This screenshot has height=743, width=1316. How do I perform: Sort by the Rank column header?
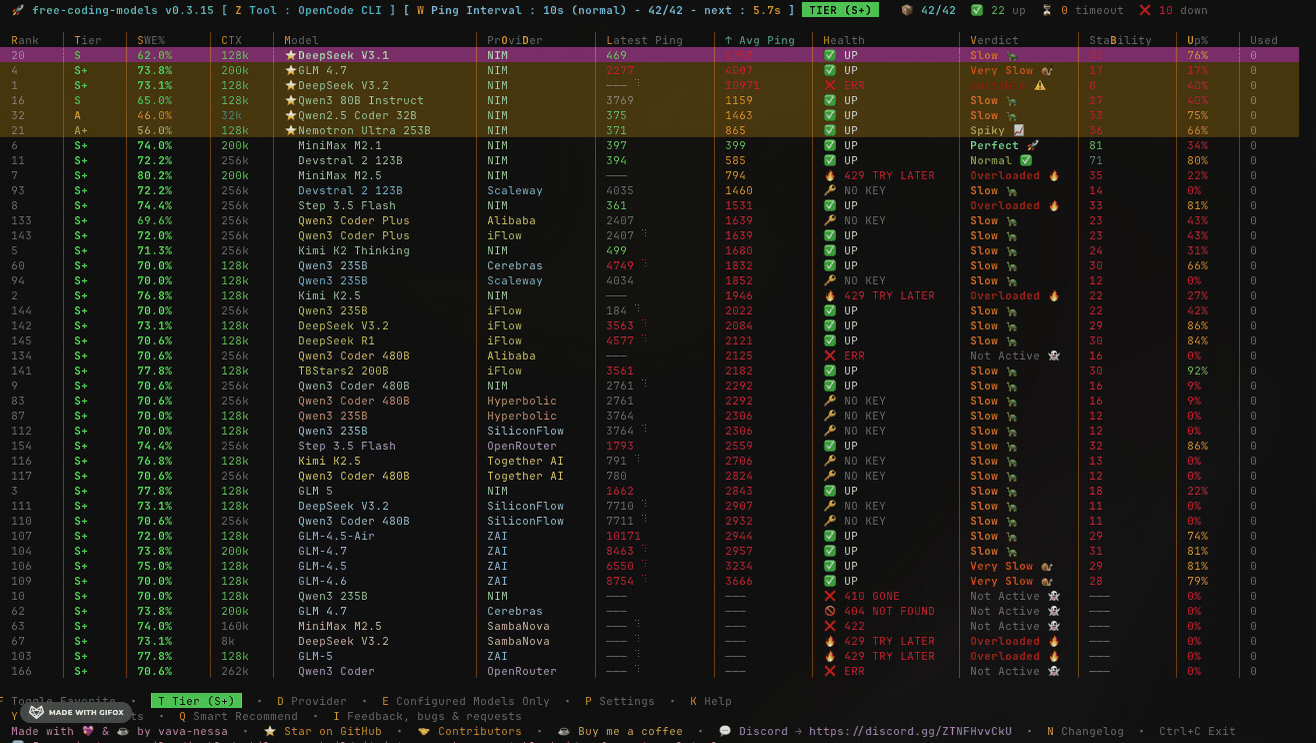[x=25, y=40]
